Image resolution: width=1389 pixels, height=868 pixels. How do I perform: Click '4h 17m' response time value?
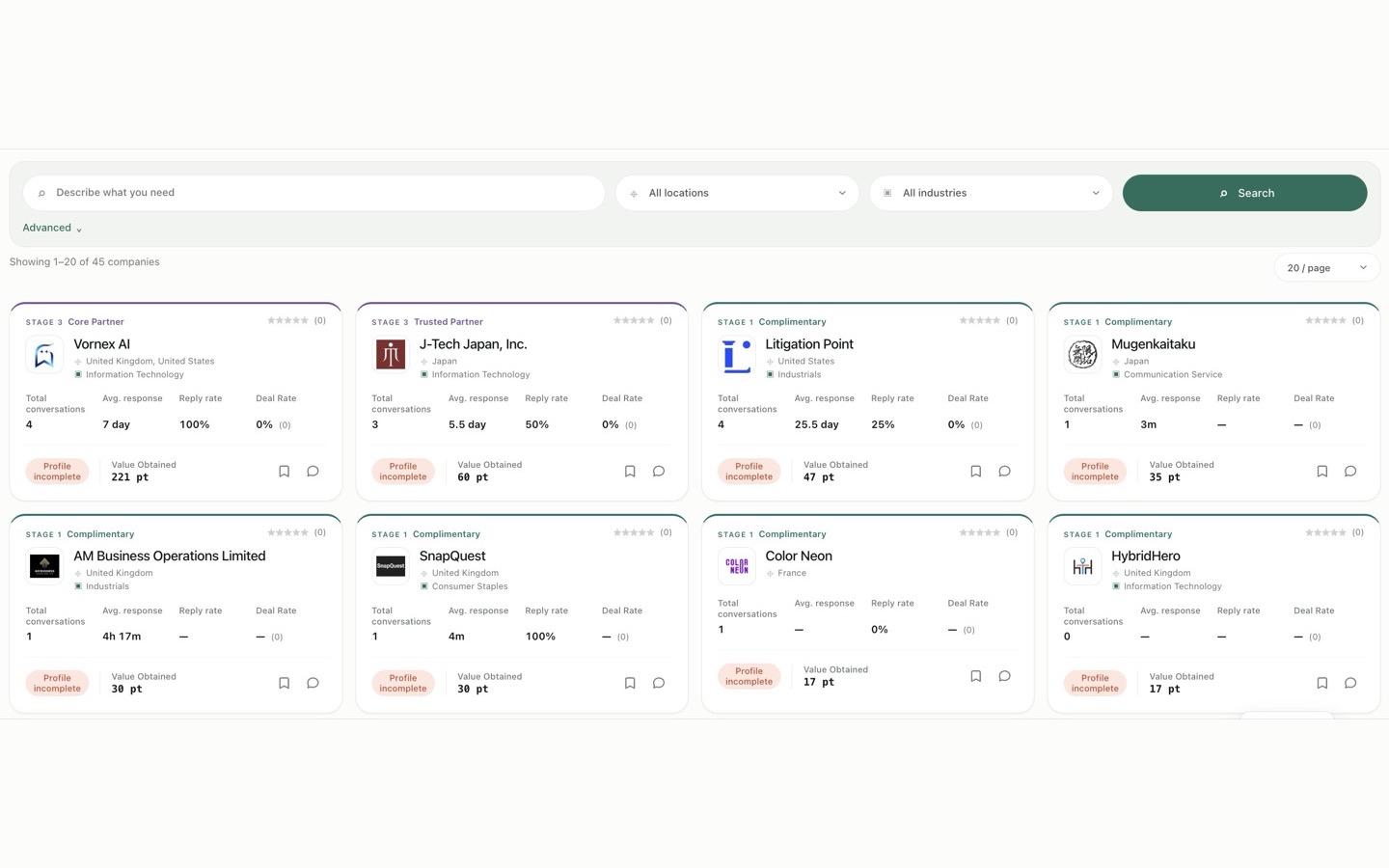122,637
